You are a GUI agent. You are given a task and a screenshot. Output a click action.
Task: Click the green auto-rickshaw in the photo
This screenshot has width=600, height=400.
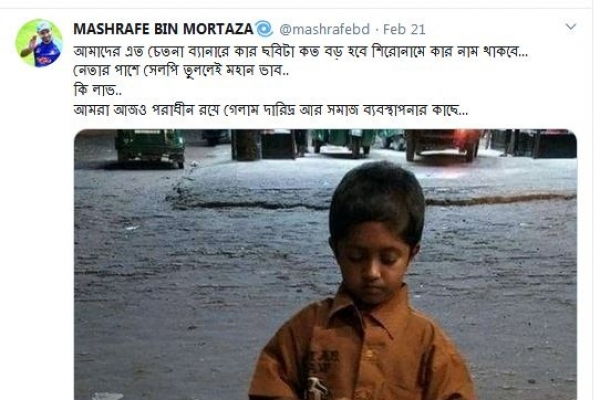(x=150, y=147)
